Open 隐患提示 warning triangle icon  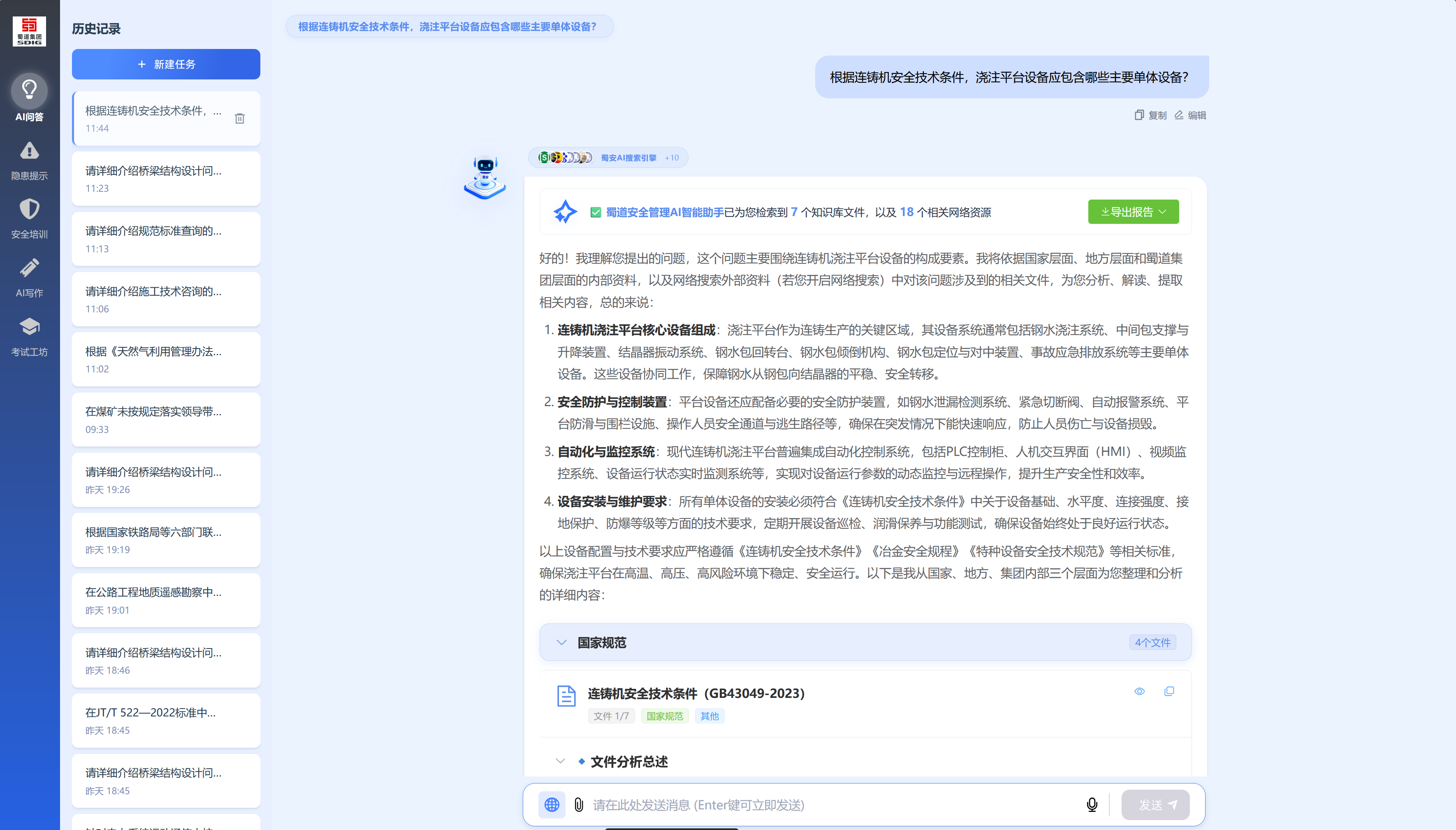(29, 151)
